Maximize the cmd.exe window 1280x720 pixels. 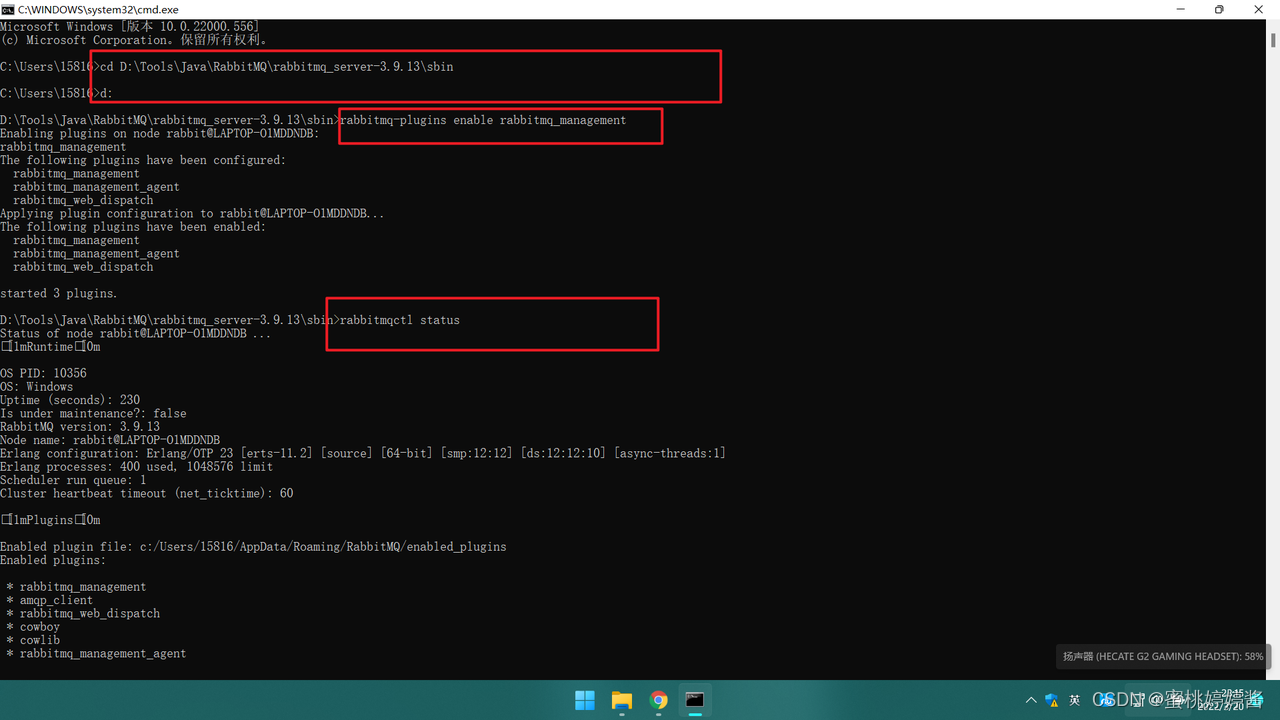pos(1219,9)
